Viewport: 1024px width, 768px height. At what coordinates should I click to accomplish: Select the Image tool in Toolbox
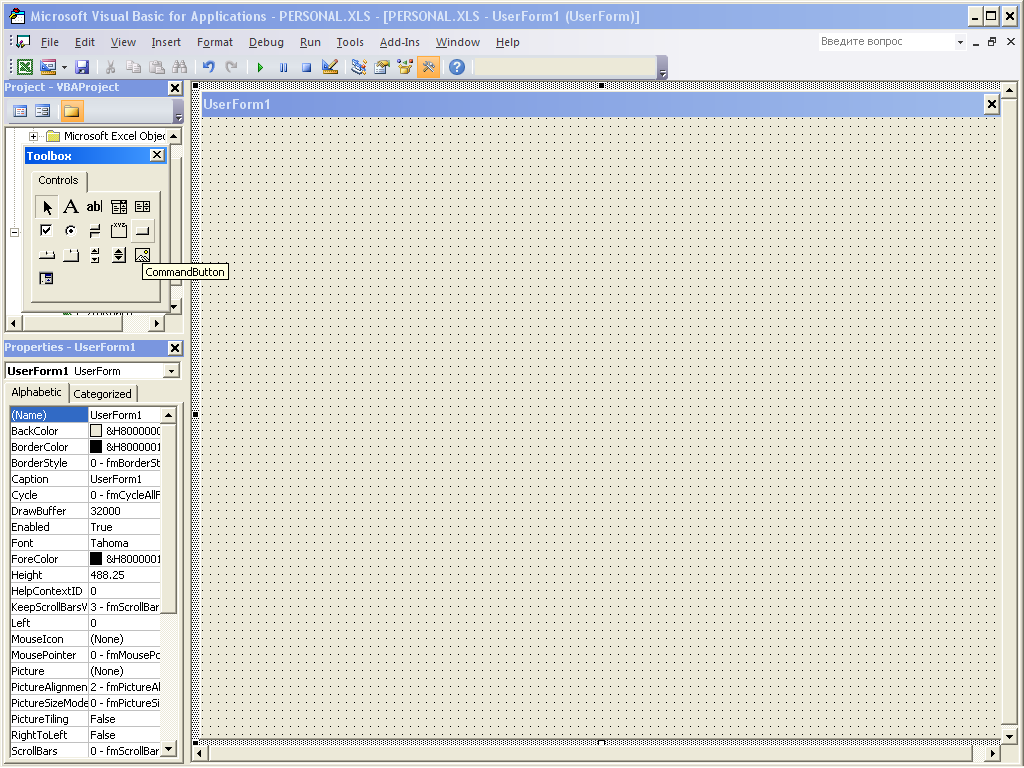coord(142,255)
